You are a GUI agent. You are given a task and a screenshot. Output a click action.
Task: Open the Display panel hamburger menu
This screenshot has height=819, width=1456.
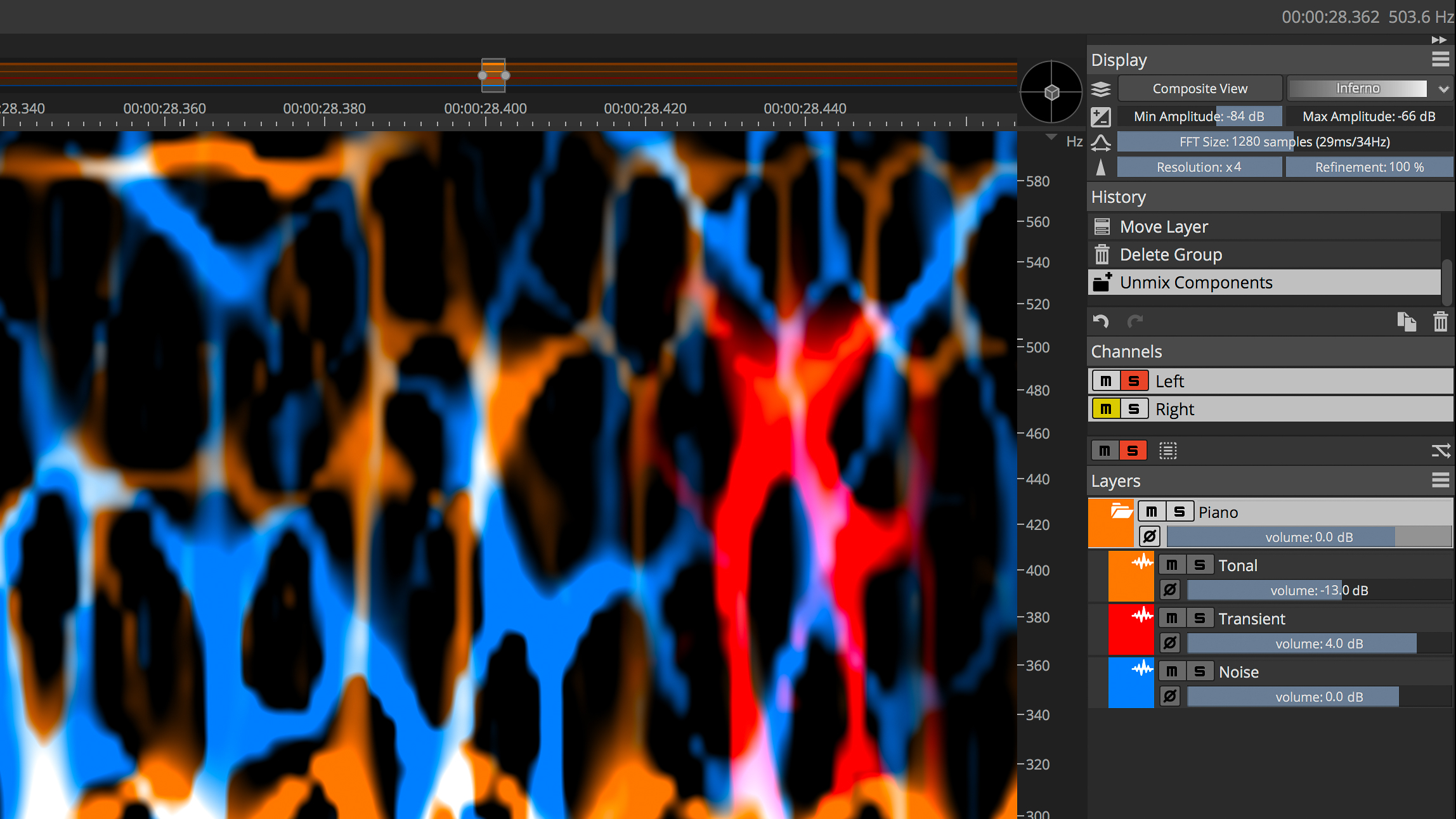tap(1440, 60)
